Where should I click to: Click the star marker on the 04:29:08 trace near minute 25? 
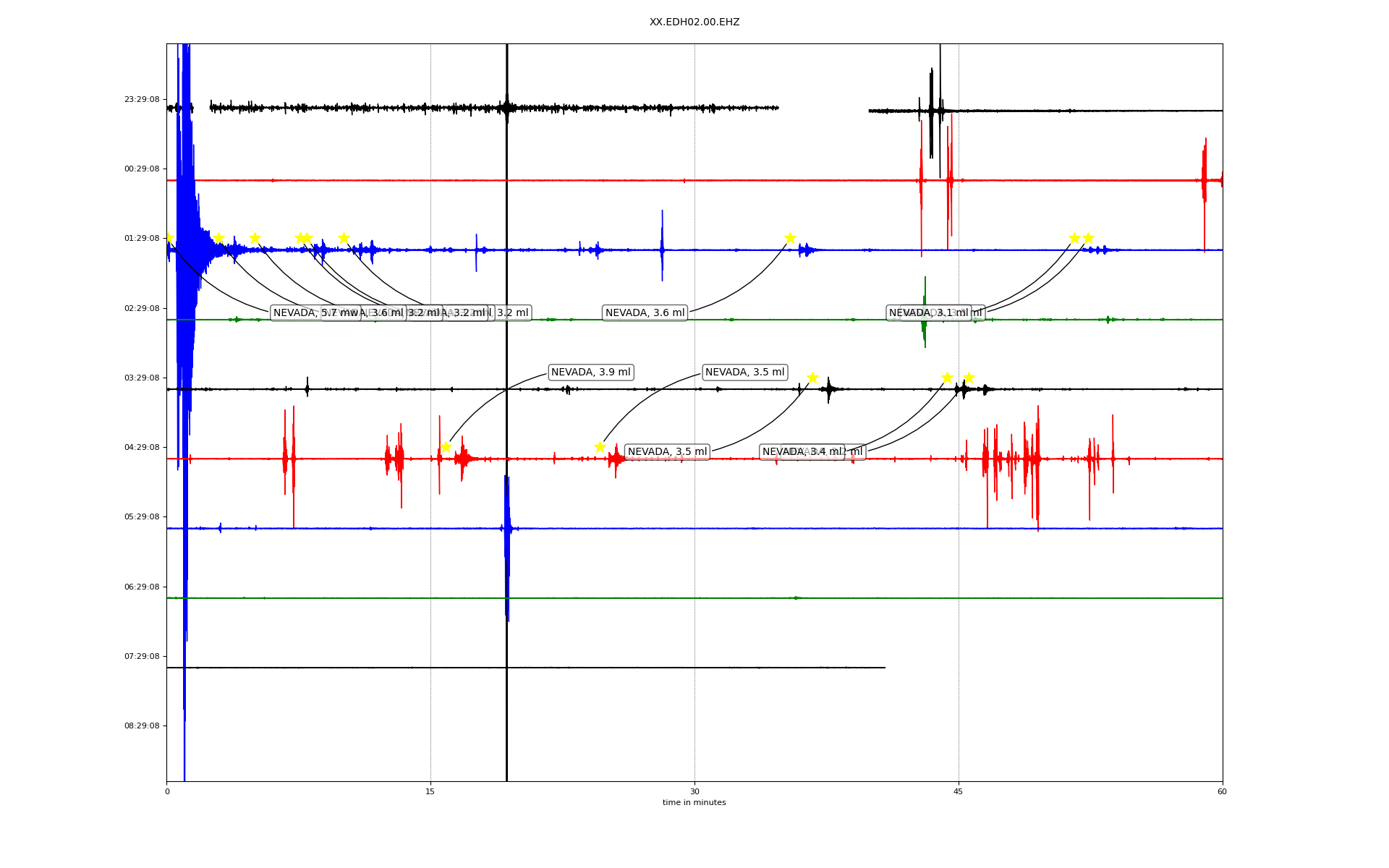pos(600,447)
